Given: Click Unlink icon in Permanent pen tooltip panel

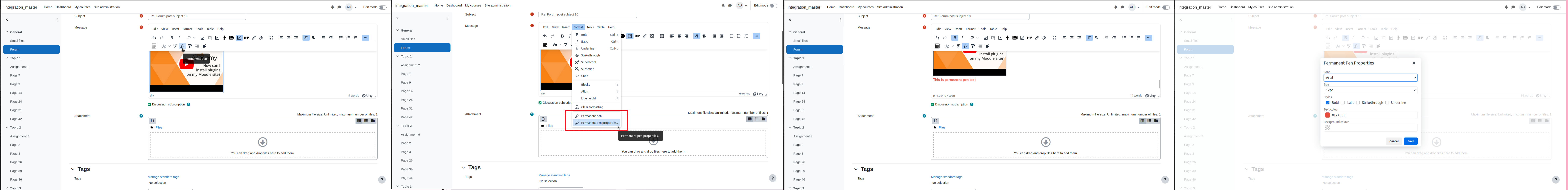Looking at the screenshot, I should 261,38.
